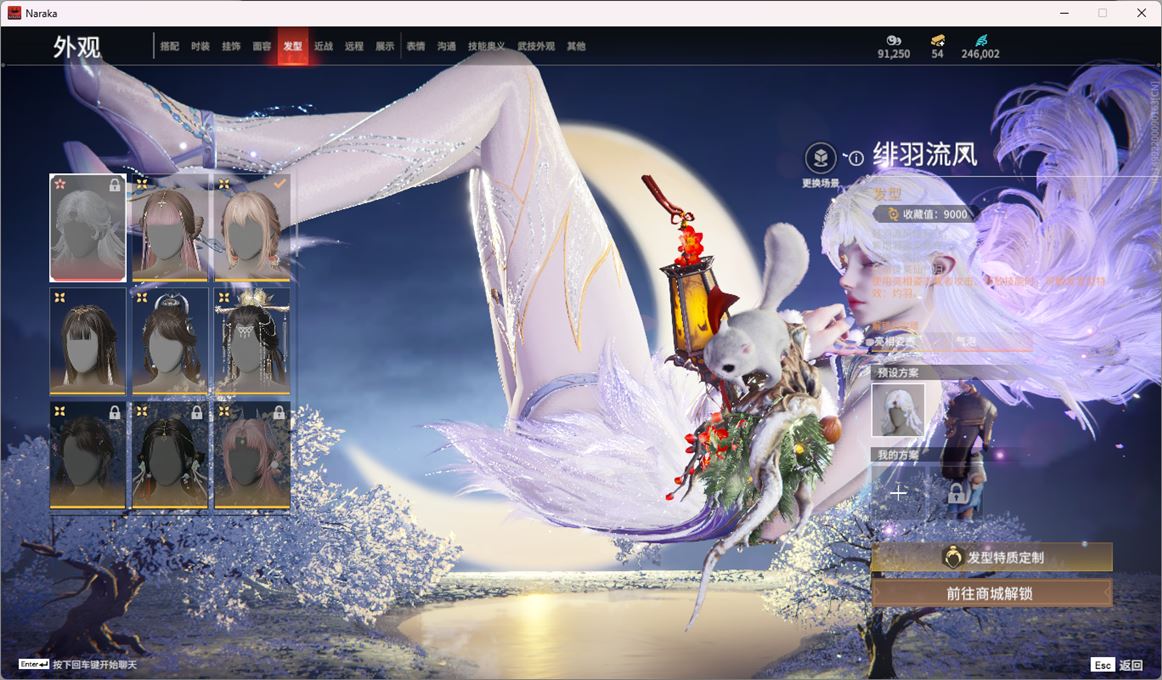Viewport: 1162px width, 680px height.
Task: Click the 返回 label next to Esc
Action: pyautogui.click(x=1131, y=665)
